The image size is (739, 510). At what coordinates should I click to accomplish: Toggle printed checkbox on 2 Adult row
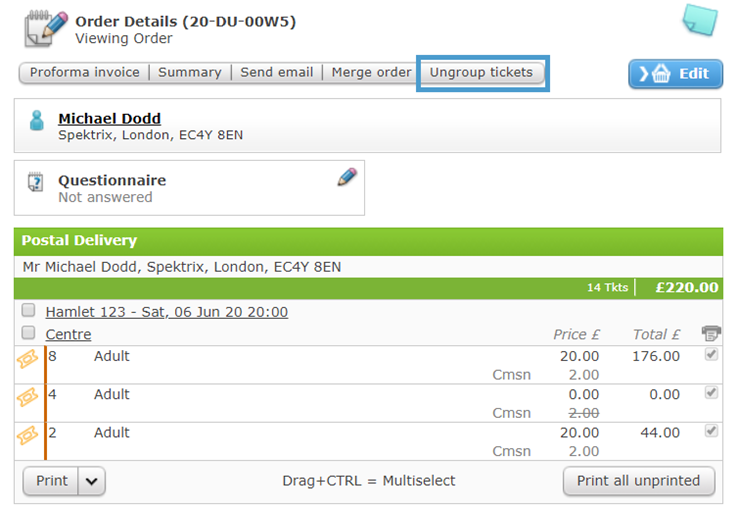coord(711,431)
